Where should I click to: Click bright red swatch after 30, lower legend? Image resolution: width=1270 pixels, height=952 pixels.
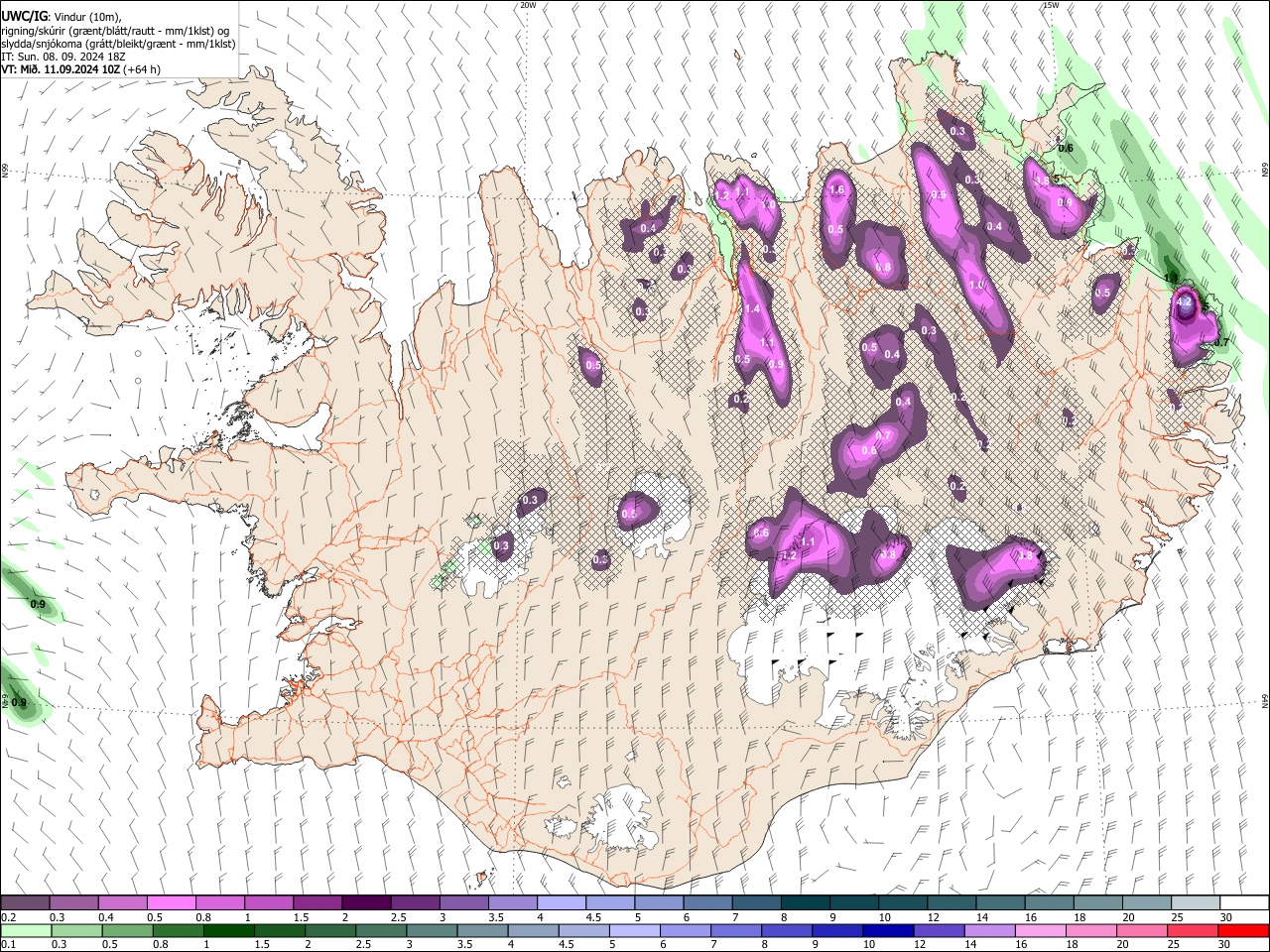click(1243, 931)
